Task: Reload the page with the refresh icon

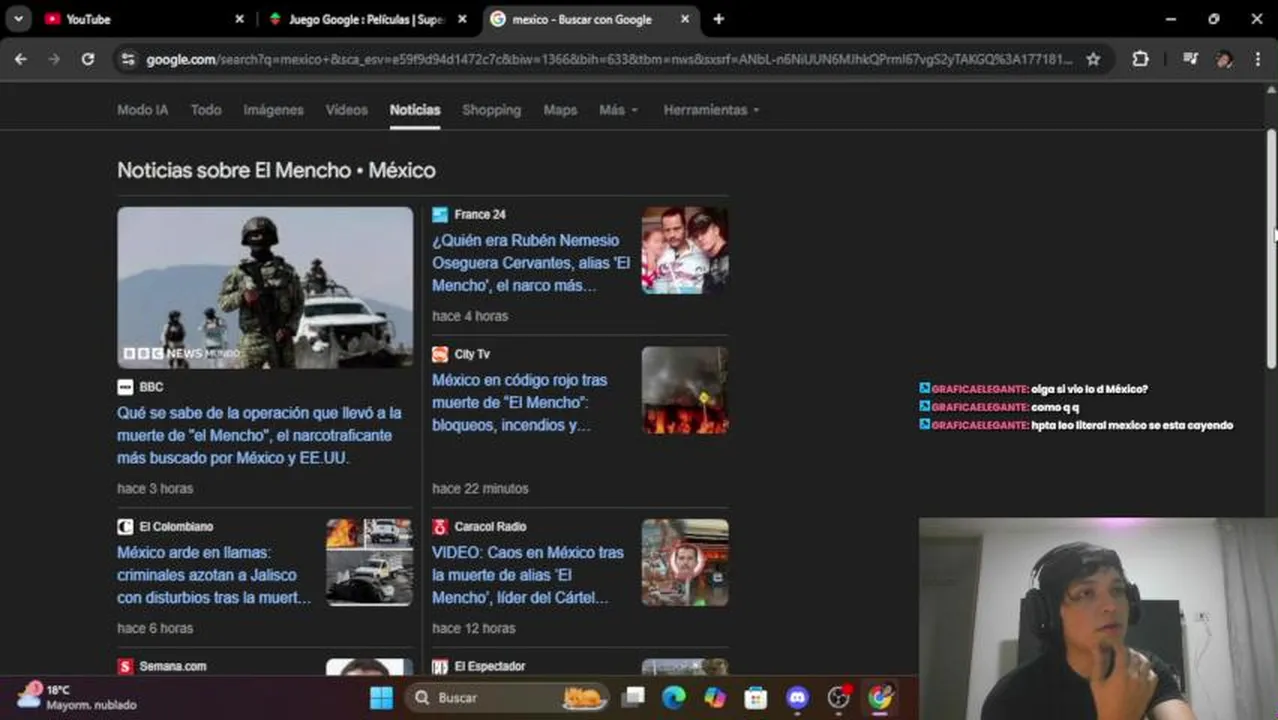Action: click(88, 59)
